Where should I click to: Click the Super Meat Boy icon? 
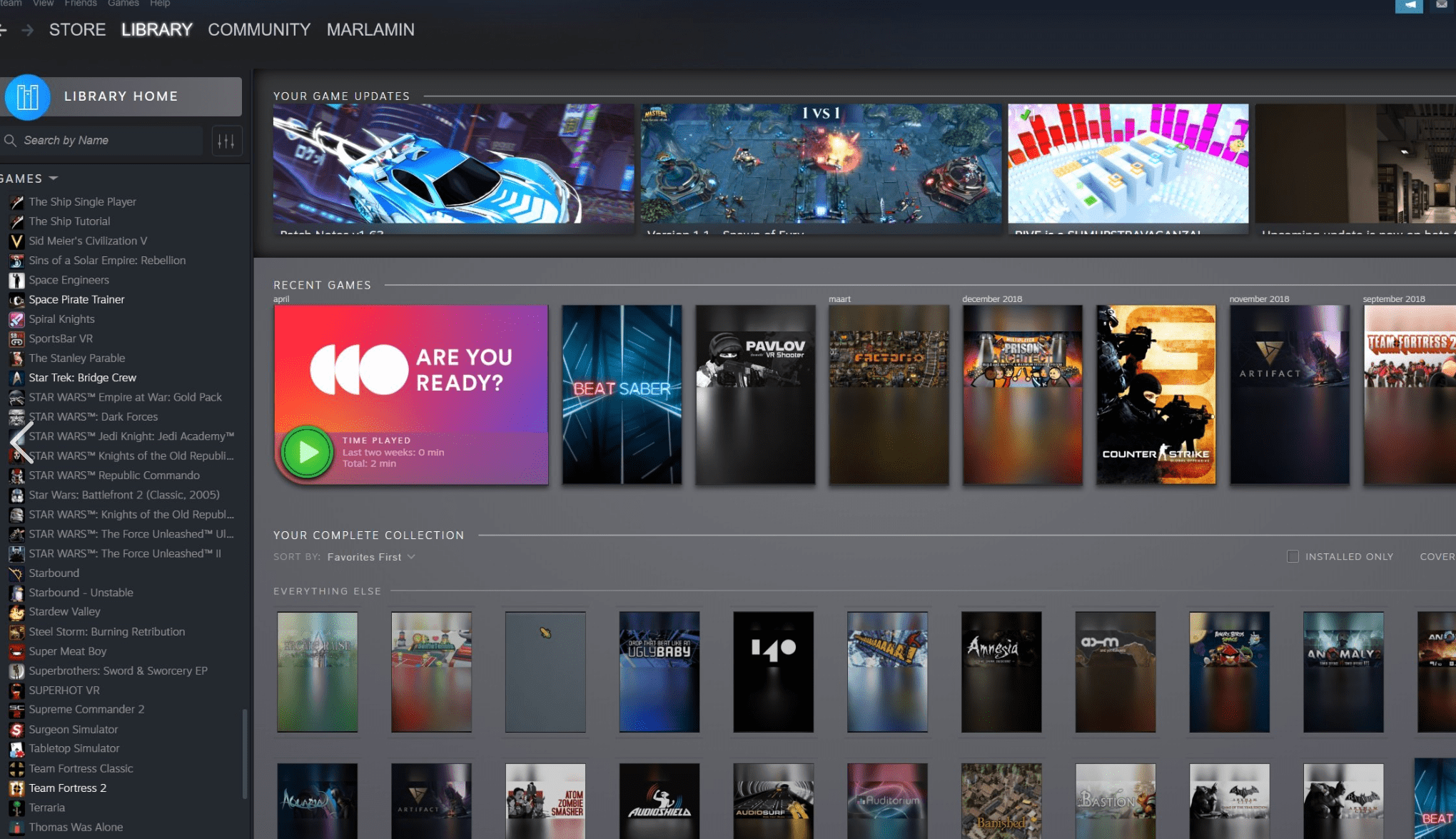click(16, 651)
